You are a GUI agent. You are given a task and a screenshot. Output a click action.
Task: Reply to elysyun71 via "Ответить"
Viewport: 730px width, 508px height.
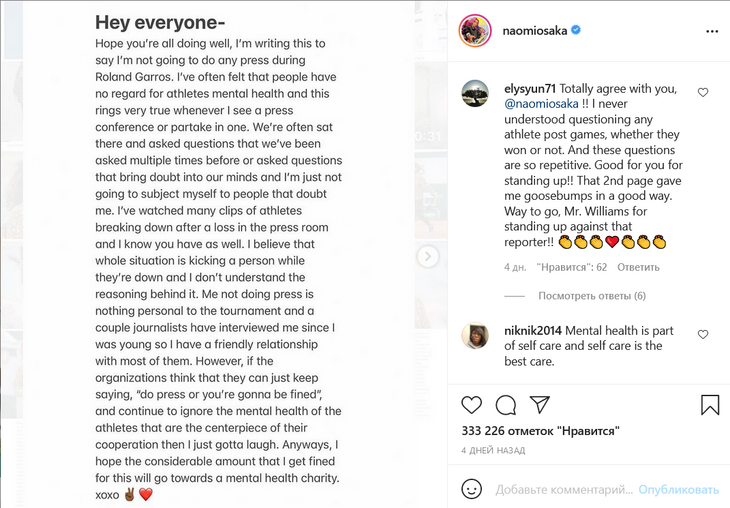click(x=638, y=268)
